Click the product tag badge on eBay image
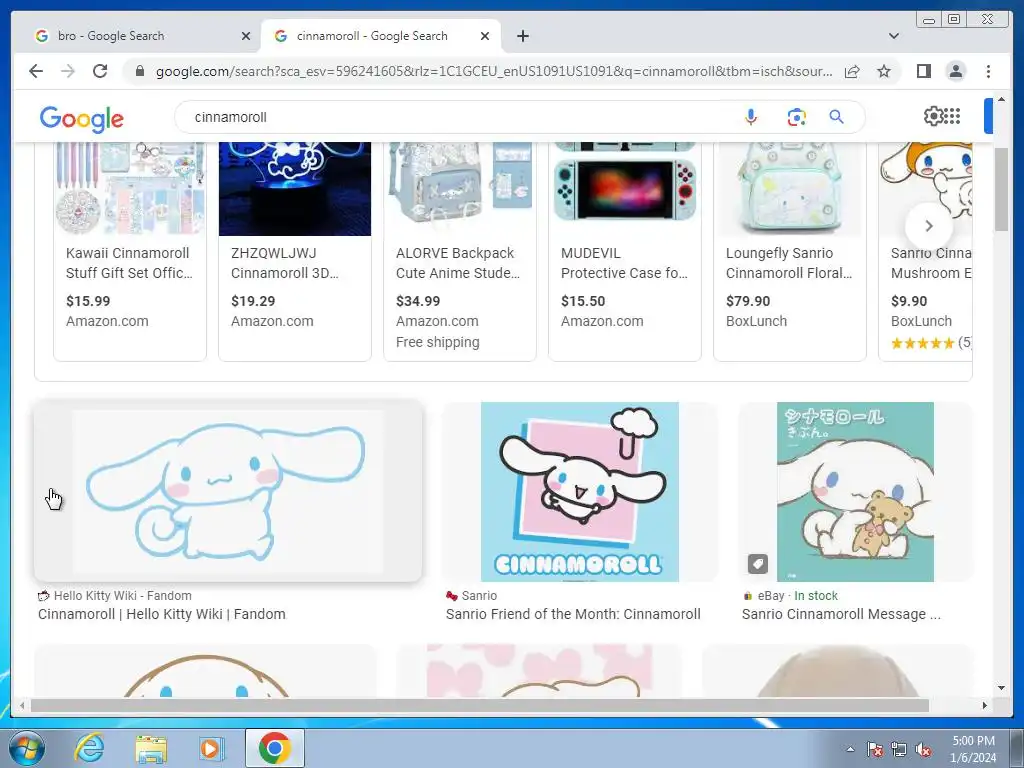The width and height of the screenshot is (1024, 768). (758, 564)
